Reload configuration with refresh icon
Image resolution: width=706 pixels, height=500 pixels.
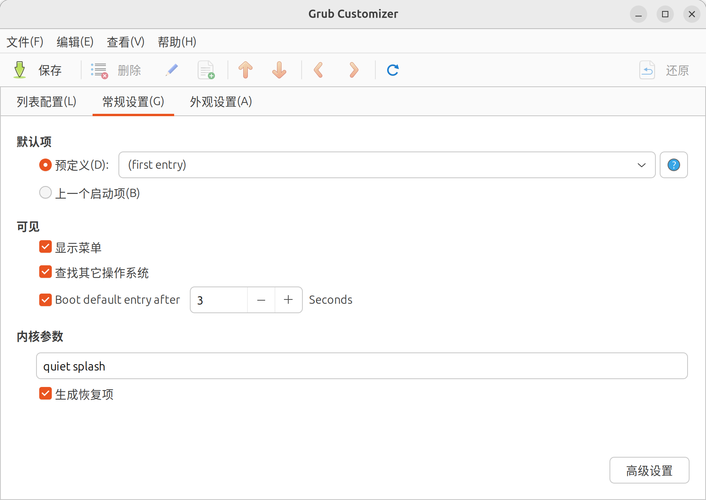[x=393, y=70]
